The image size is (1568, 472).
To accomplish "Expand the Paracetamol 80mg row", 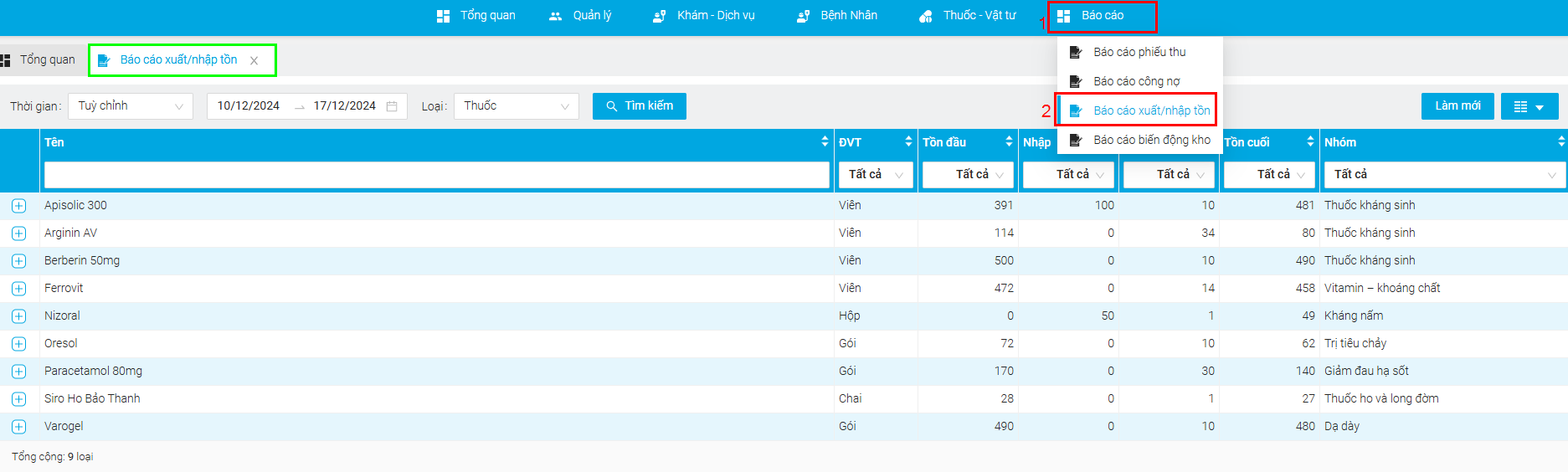I will 19,372.
